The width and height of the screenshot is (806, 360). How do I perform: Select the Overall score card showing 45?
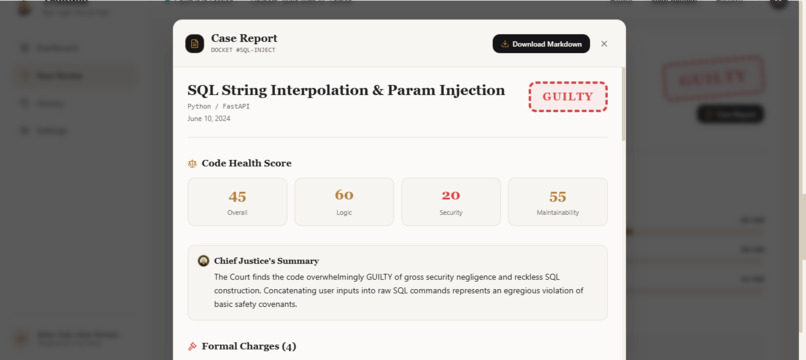click(237, 202)
